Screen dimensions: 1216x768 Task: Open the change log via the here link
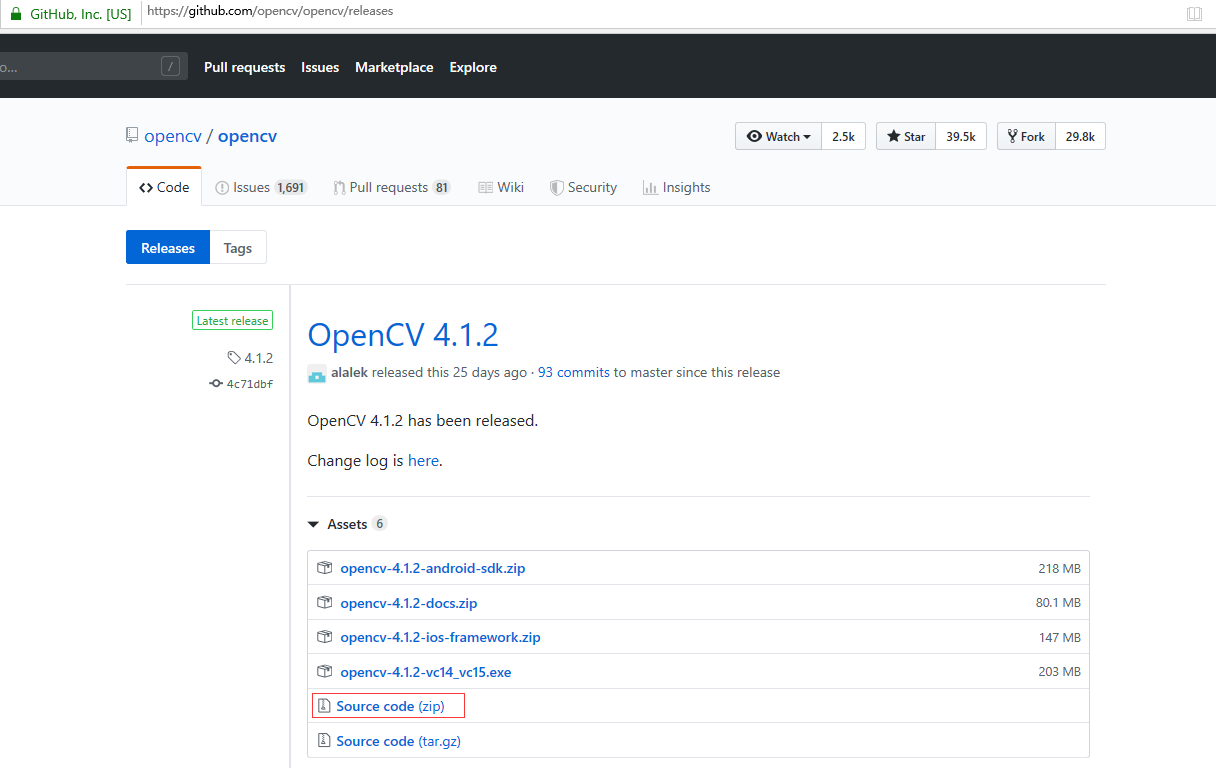coord(423,460)
